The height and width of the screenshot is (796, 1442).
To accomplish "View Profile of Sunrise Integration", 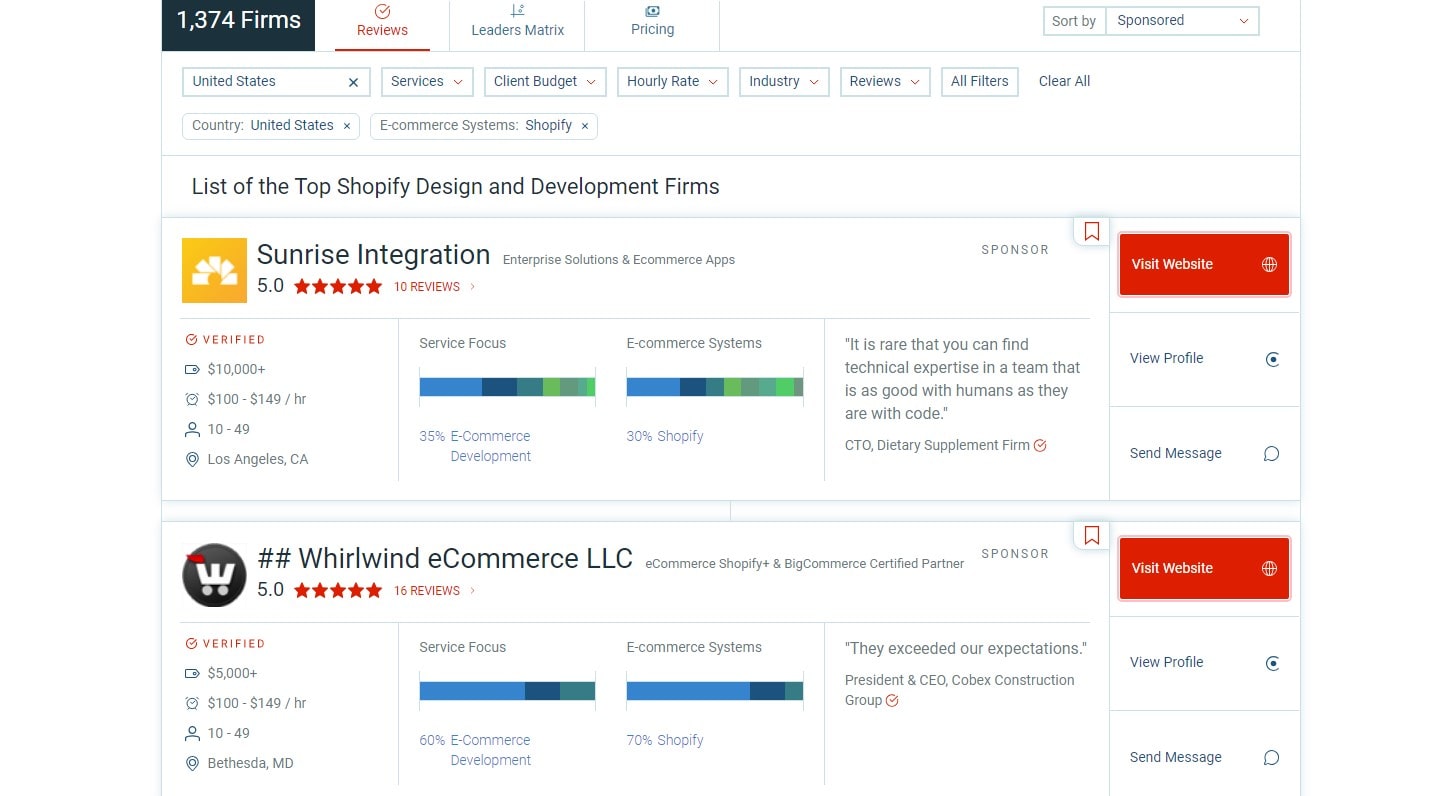I will pyautogui.click(x=1204, y=359).
